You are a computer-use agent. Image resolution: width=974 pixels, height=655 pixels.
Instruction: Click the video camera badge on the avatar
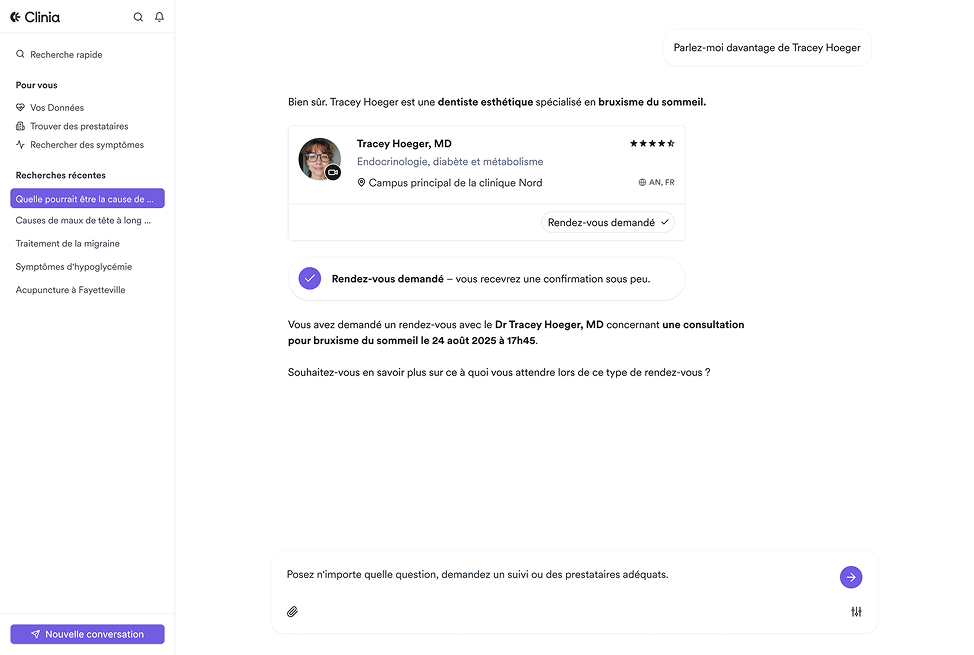coord(333,173)
